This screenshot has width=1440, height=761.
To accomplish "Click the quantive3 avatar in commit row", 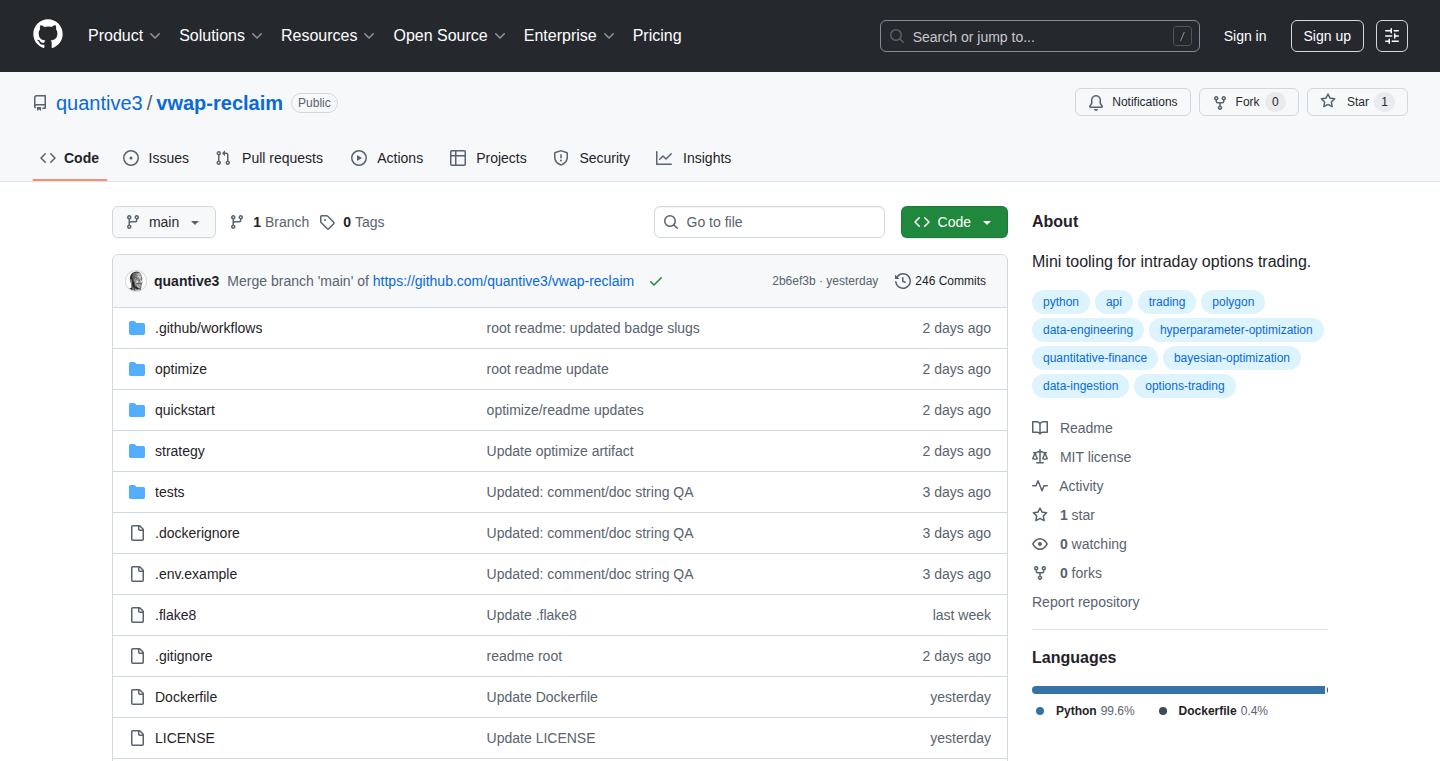I will tap(136, 281).
